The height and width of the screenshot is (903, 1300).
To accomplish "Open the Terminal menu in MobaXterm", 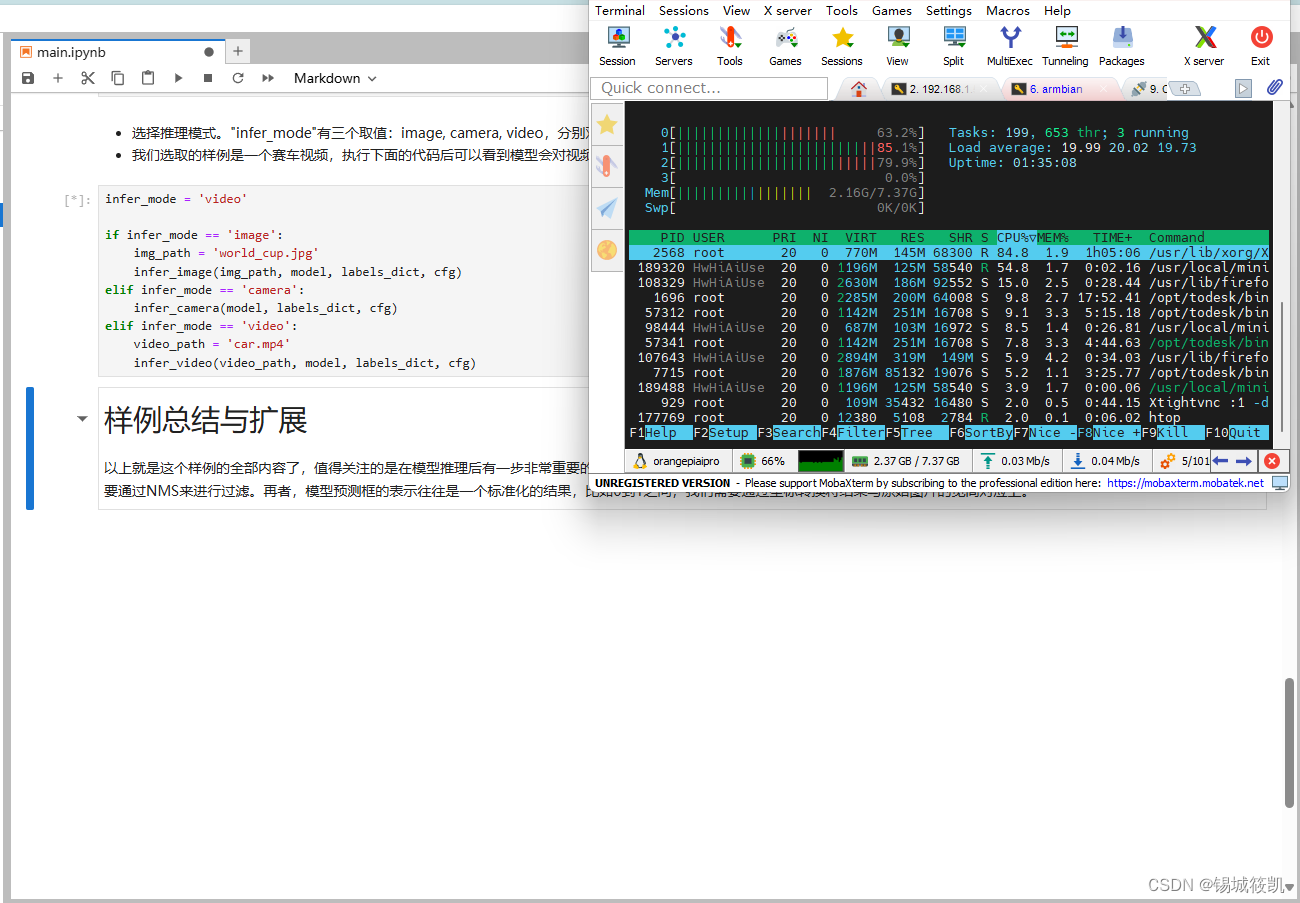I will pyautogui.click(x=620, y=10).
